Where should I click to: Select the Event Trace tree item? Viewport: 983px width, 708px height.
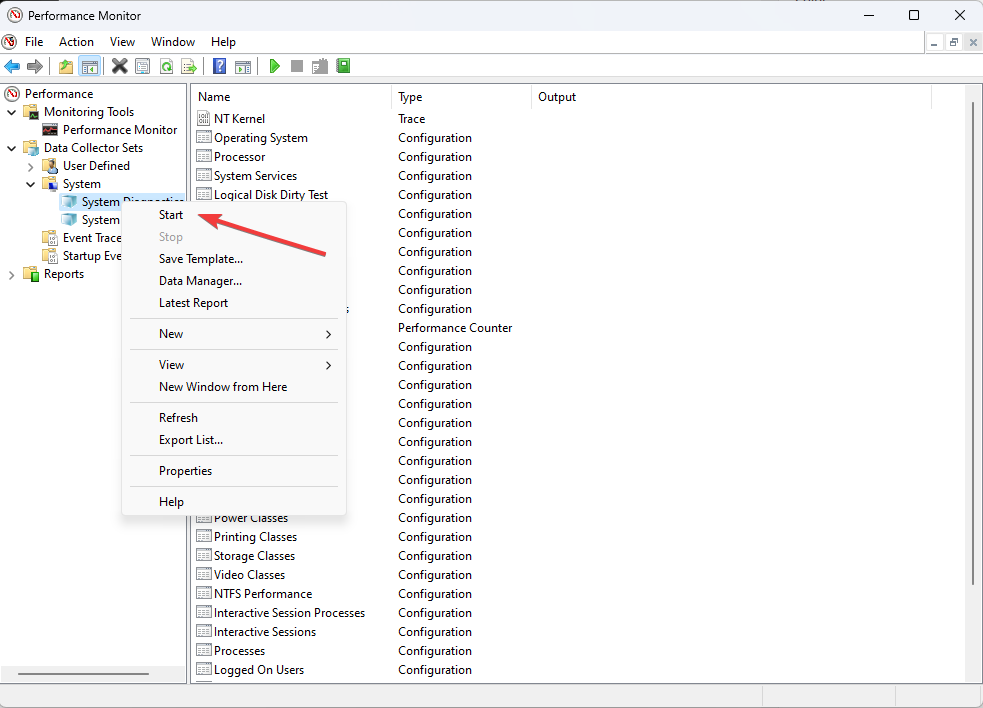click(92, 238)
